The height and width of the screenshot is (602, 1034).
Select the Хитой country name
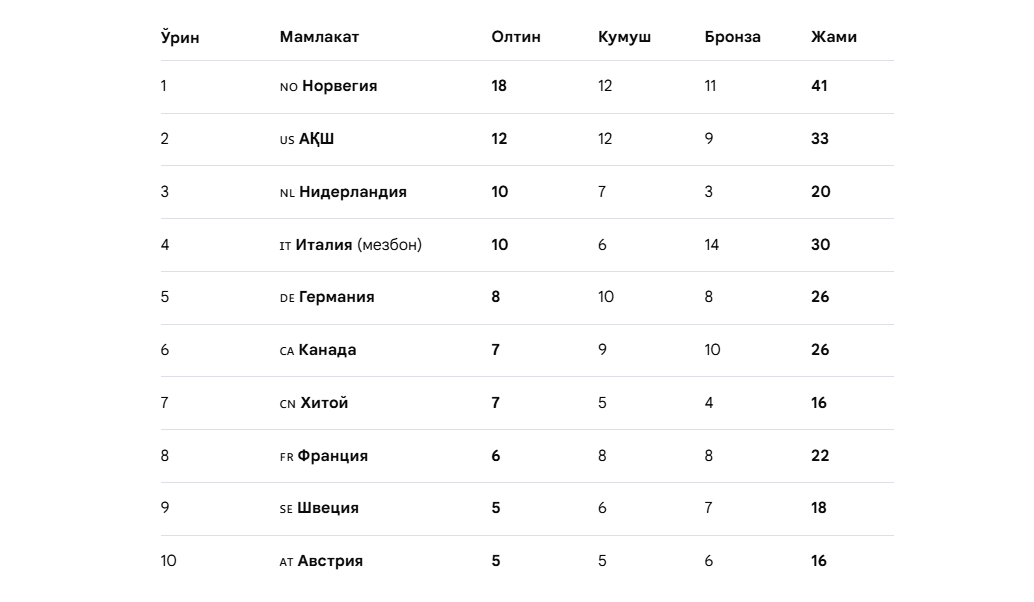(x=325, y=403)
